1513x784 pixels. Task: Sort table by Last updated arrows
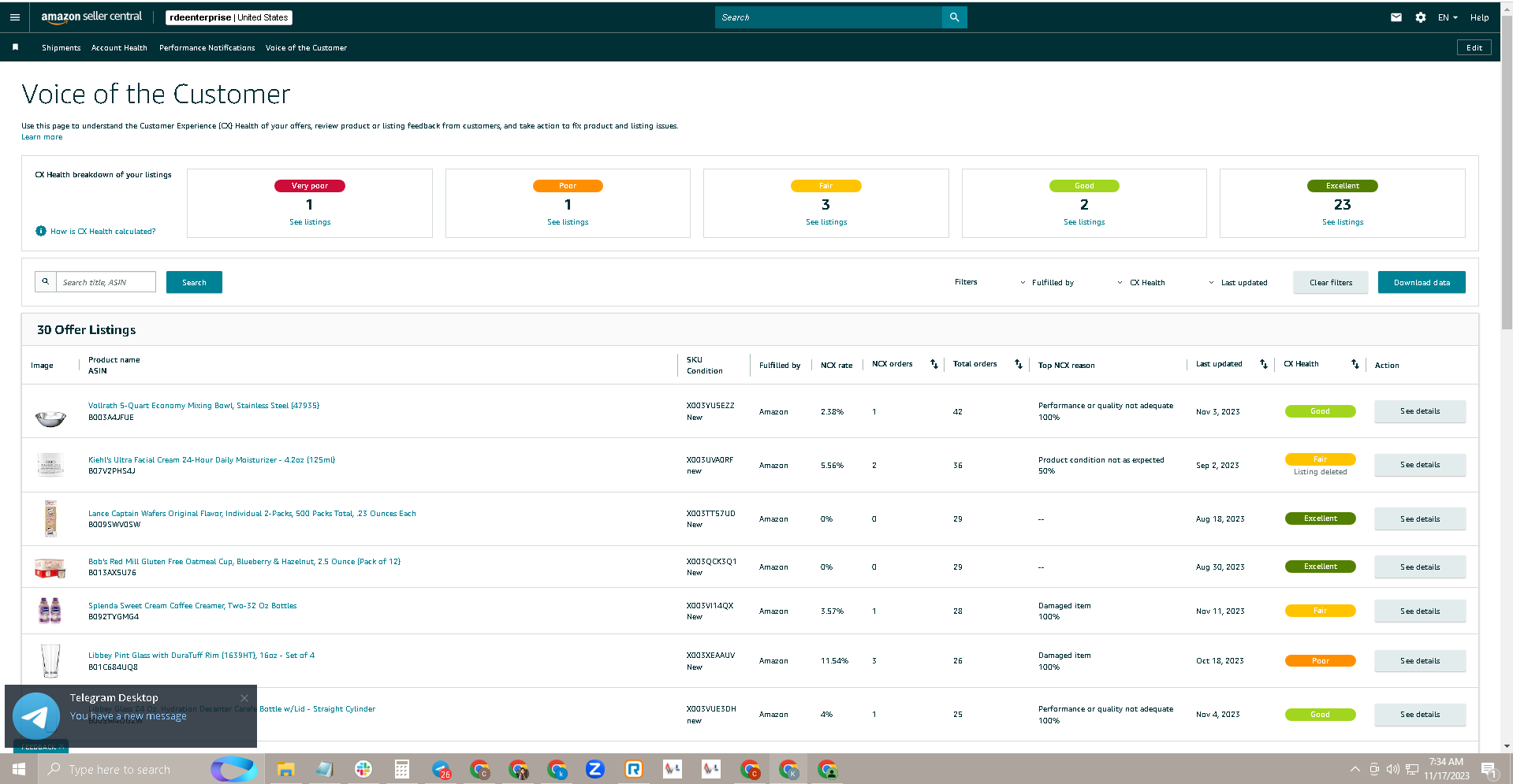point(1264,364)
